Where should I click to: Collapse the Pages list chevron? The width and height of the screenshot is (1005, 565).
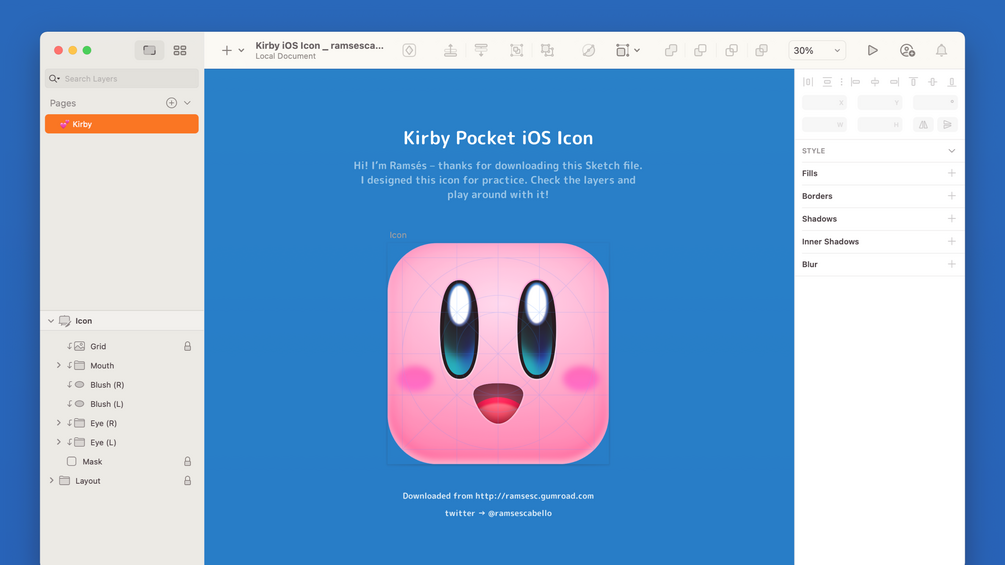(187, 102)
